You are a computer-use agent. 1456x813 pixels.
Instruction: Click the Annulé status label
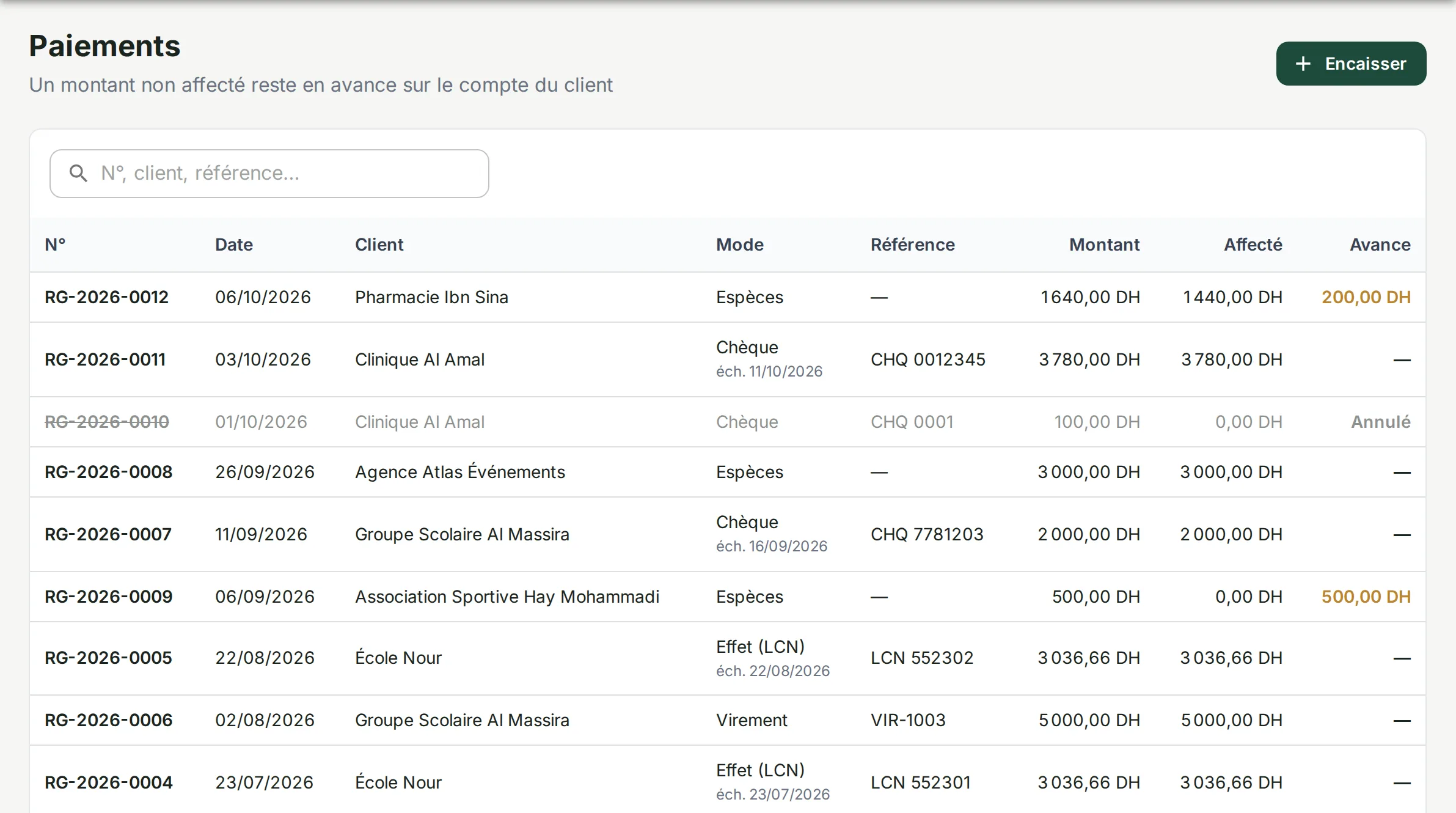click(x=1381, y=422)
